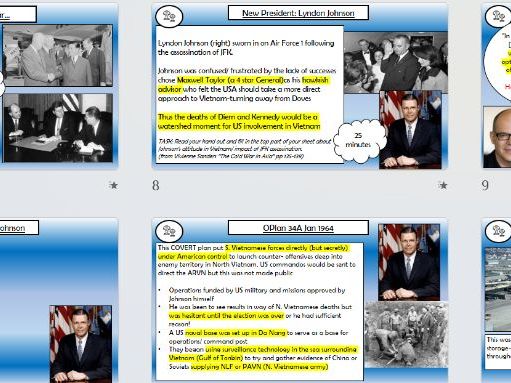Click the slide number 9 label
Image resolution: width=511 pixels, height=383 pixels.
(485, 185)
